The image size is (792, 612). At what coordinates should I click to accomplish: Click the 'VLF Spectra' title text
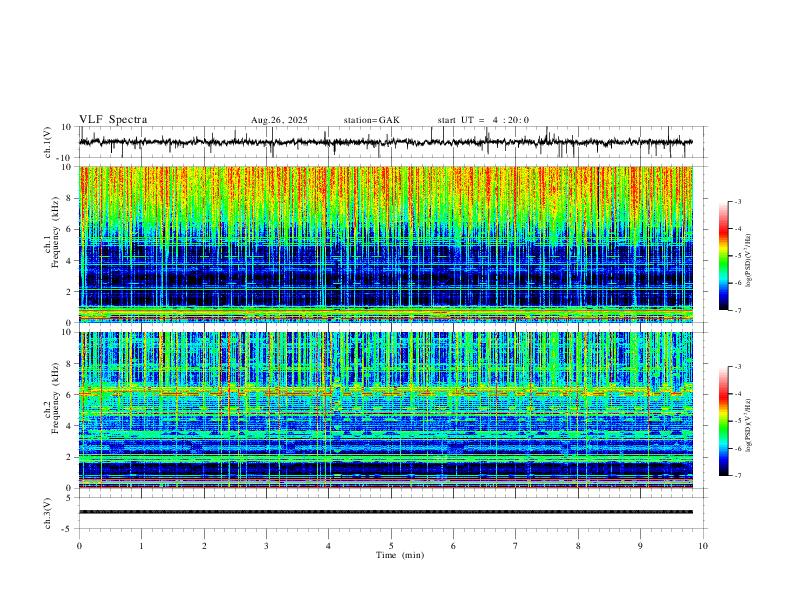pyautogui.click(x=113, y=120)
